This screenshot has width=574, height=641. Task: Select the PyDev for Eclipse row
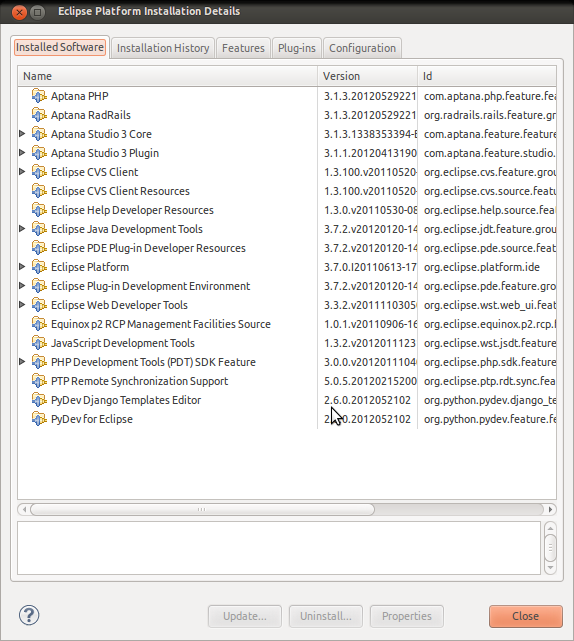287,419
